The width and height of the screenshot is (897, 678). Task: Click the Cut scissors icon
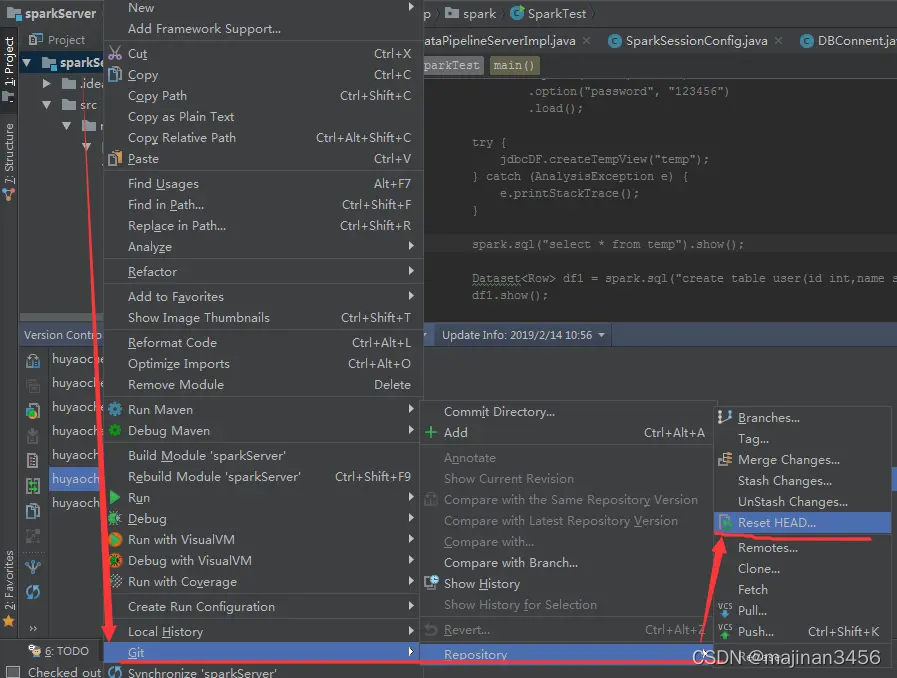coord(115,53)
